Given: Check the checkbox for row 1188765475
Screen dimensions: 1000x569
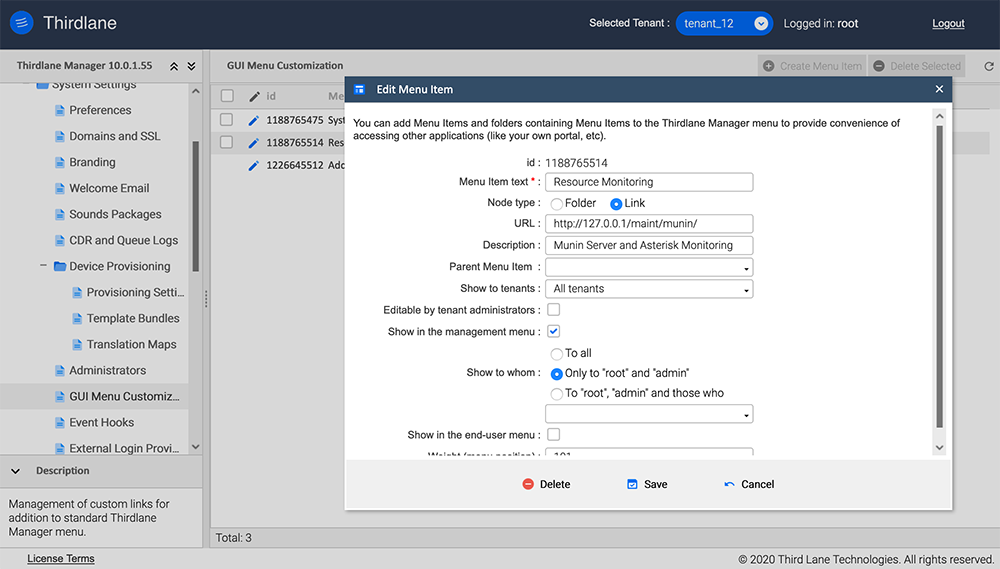Looking at the screenshot, I should 226,119.
